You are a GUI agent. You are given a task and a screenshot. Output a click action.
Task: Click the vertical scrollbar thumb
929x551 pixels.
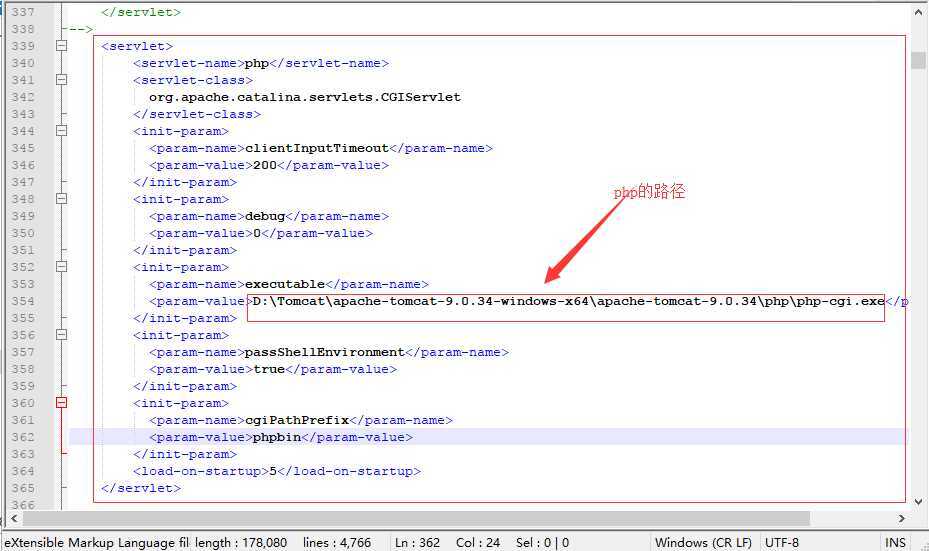coord(918,60)
